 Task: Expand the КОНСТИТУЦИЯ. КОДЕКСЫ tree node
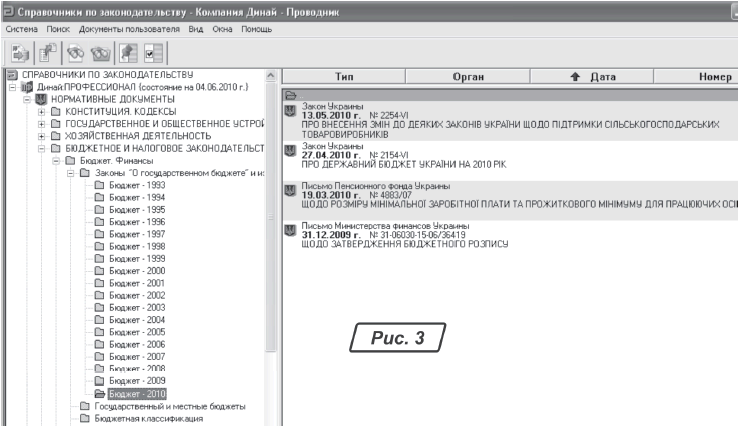point(41,111)
